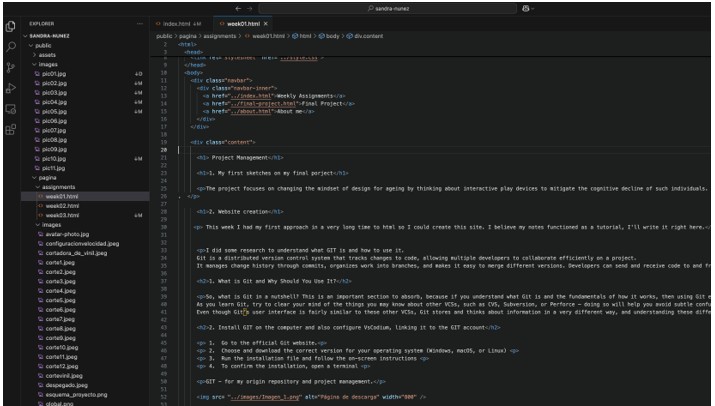Click the html breadcrumb segment
Image resolution: width=715 pixels, height=406 pixels.
305,36
